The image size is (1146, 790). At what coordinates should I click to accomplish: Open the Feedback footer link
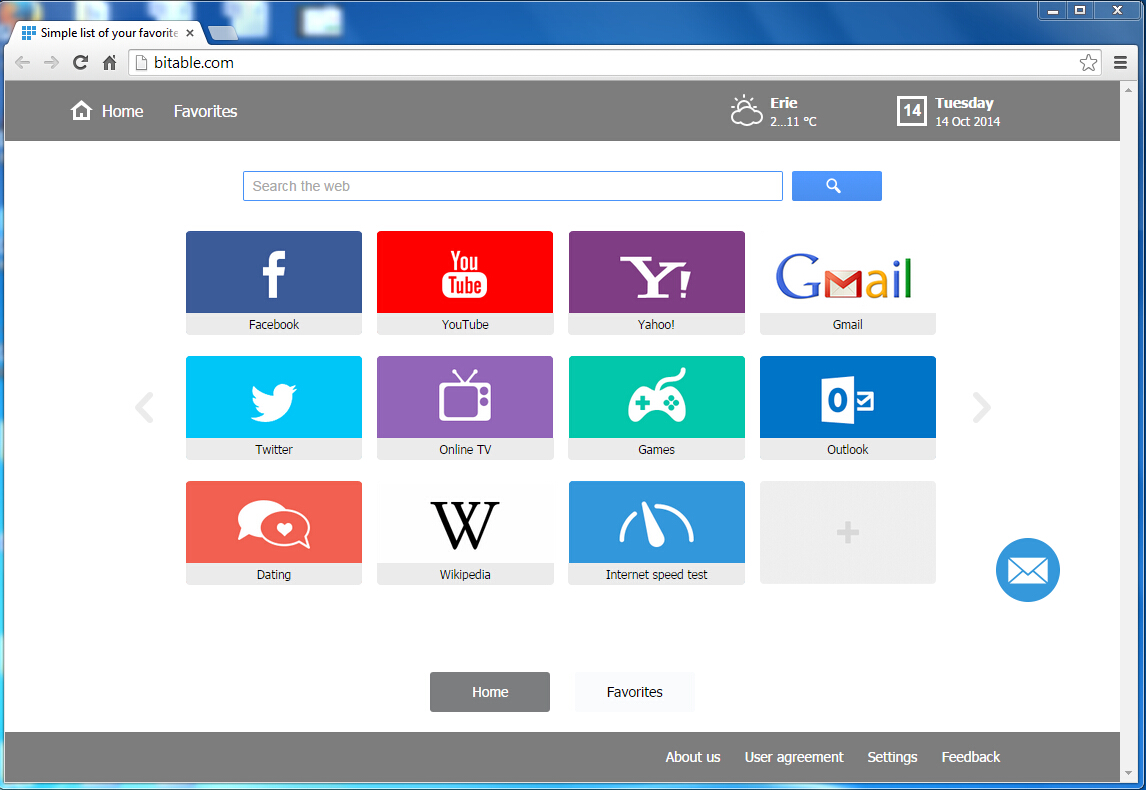point(971,757)
